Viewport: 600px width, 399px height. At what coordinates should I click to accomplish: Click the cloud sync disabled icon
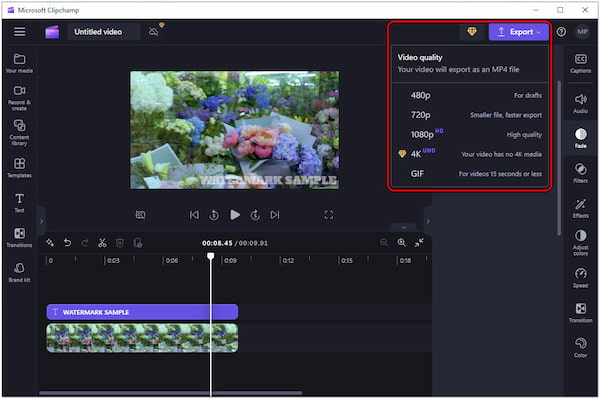click(154, 31)
